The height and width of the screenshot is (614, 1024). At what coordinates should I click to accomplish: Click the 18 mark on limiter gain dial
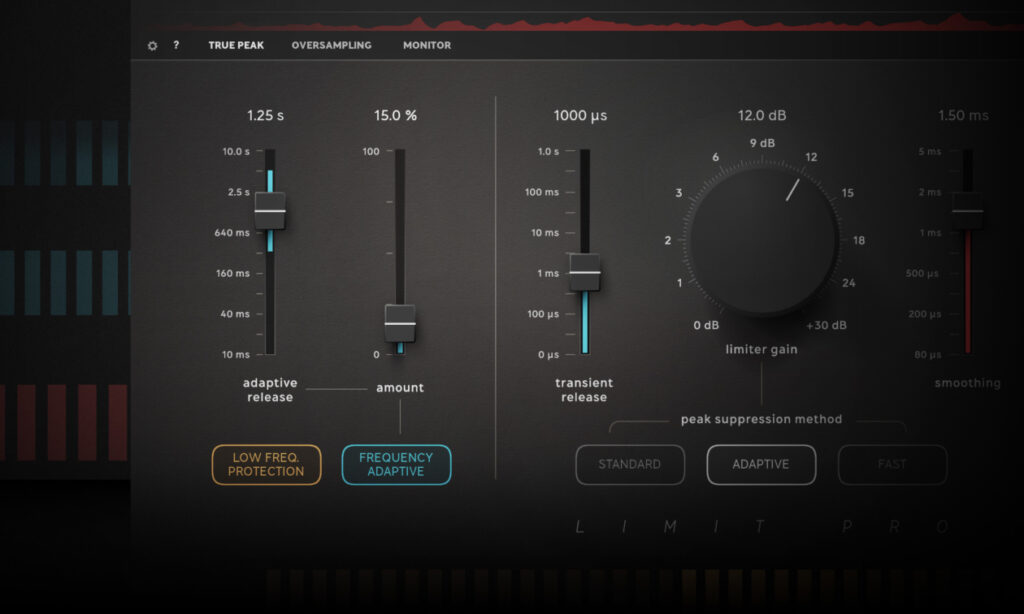pos(859,240)
